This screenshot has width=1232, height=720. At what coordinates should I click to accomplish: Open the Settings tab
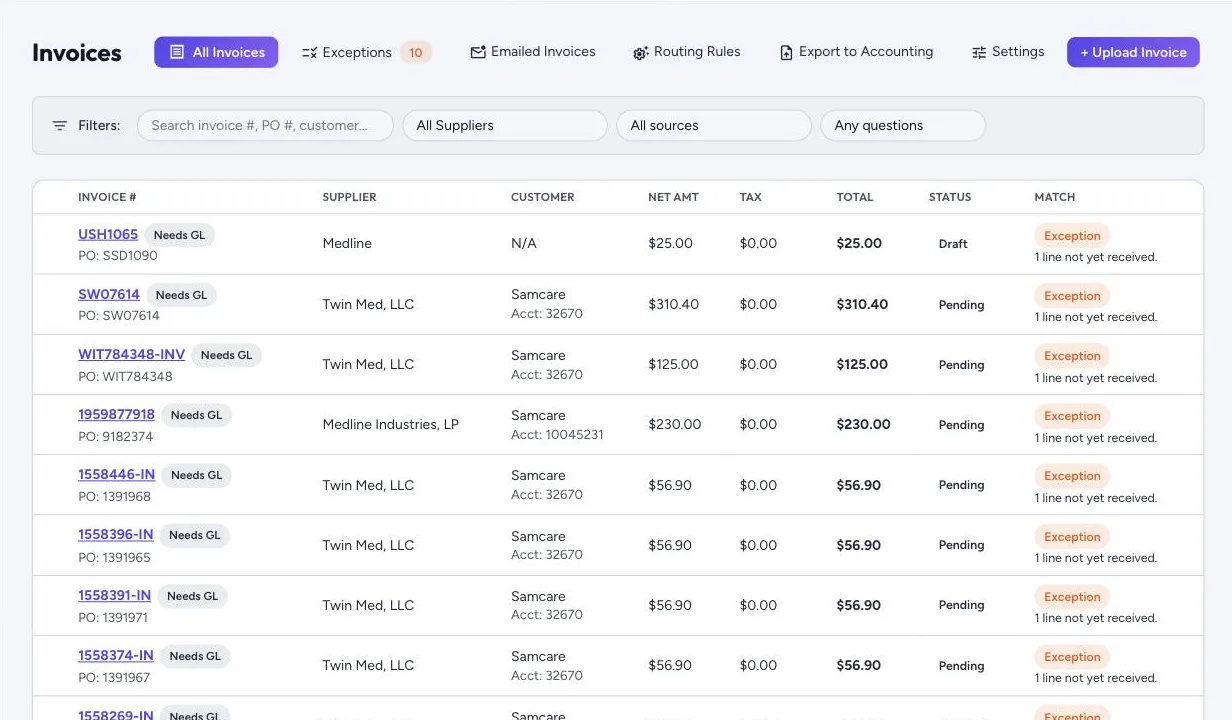pos(1008,52)
